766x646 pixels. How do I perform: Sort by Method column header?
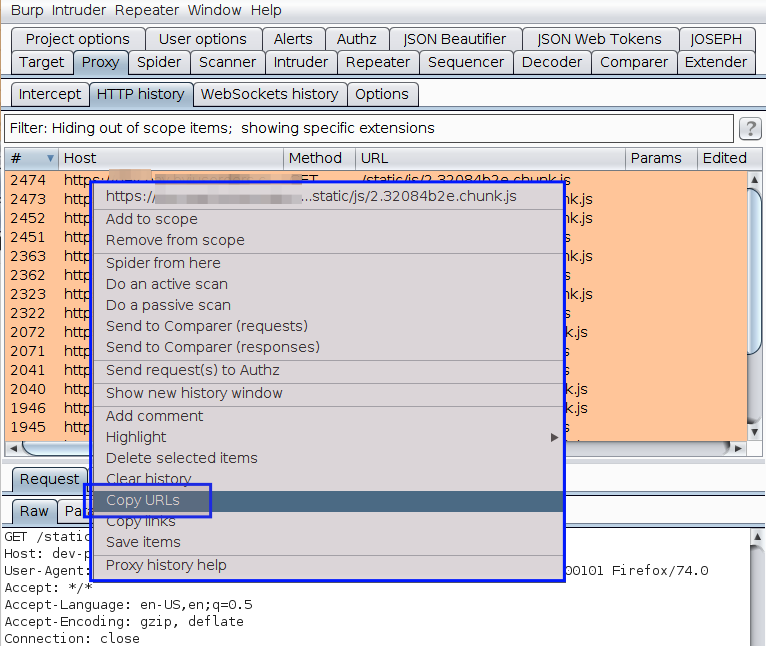pos(319,158)
